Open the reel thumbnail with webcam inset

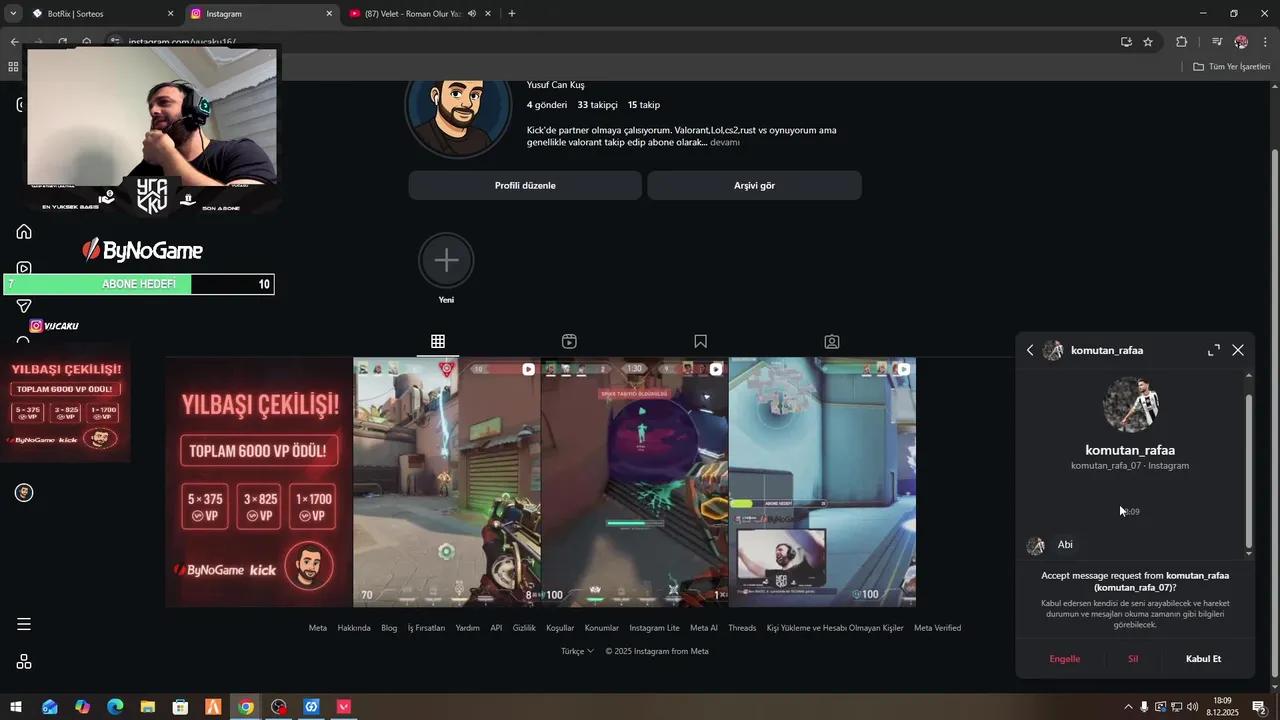coord(822,482)
